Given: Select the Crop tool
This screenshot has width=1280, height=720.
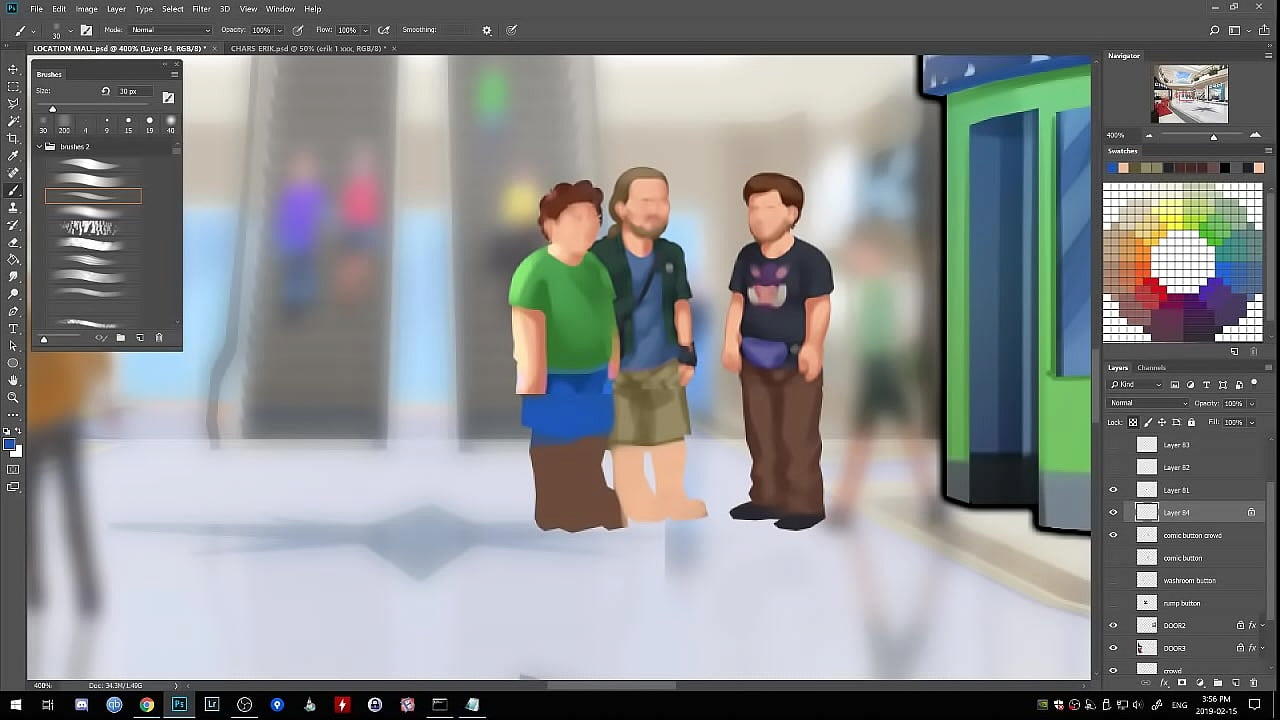Looking at the screenshot, I should tap(13, 138).
